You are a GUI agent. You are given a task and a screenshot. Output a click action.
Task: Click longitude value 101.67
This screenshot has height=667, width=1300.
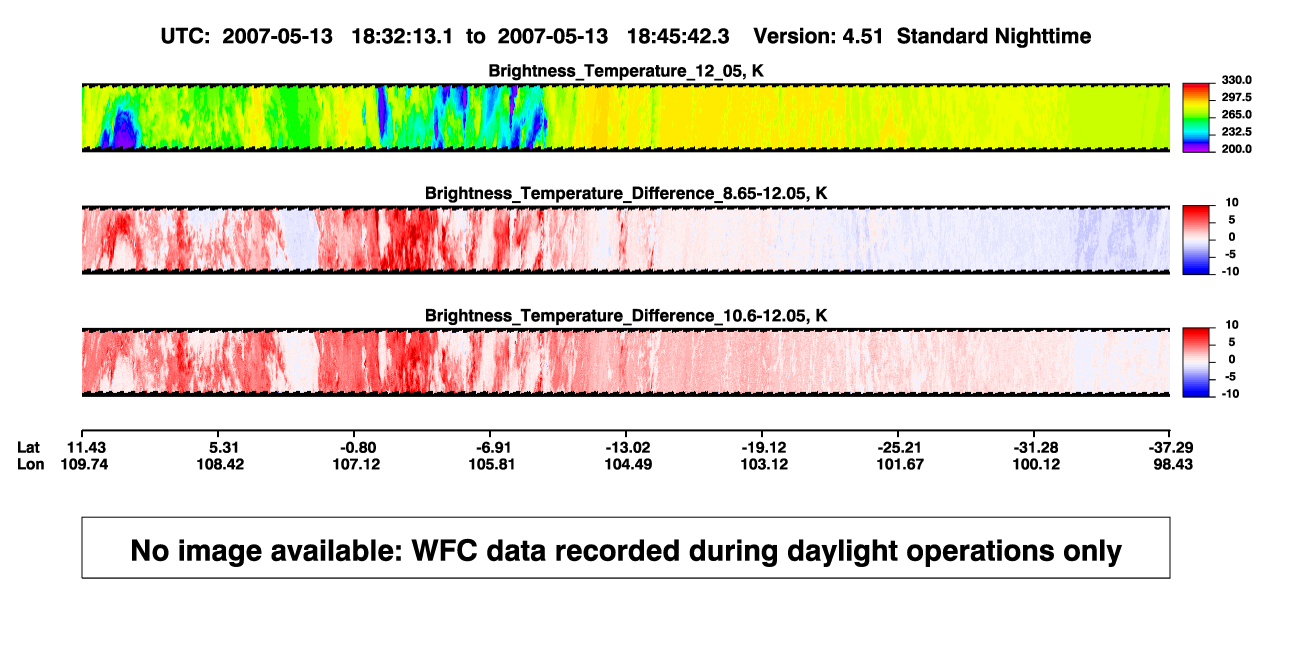click(901, 464)
